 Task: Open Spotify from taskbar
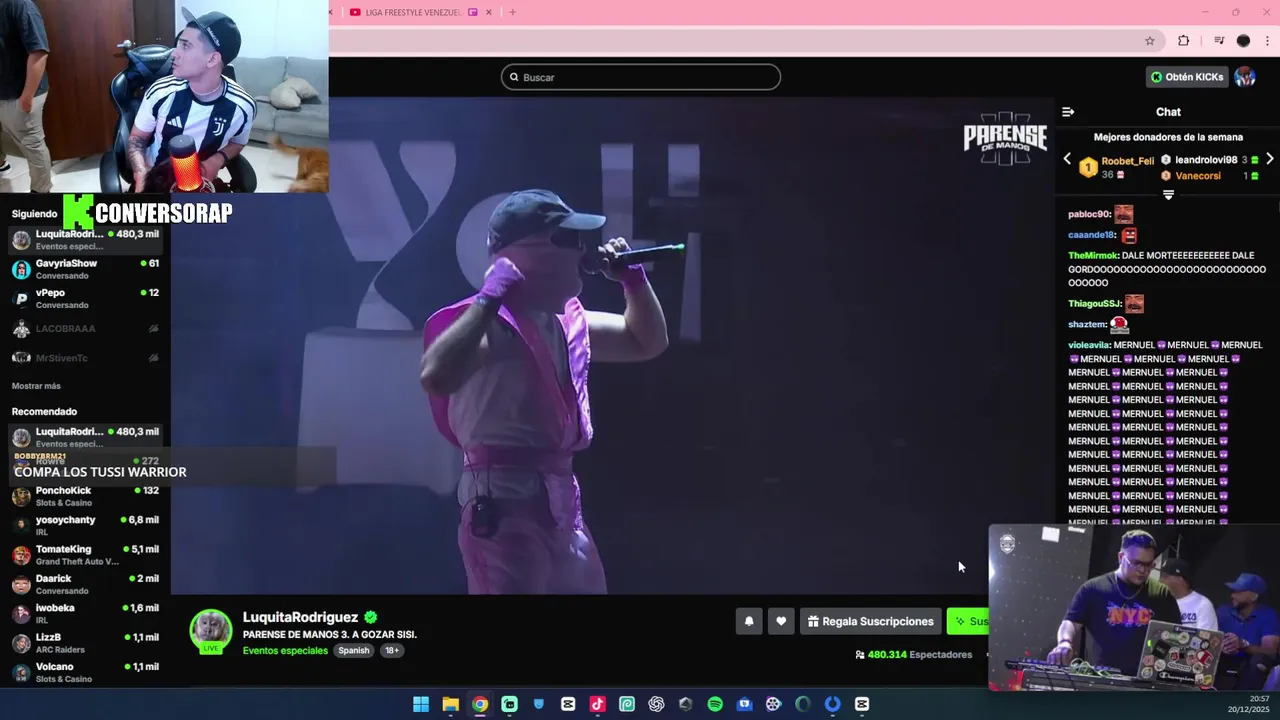[x=715, y=704]
